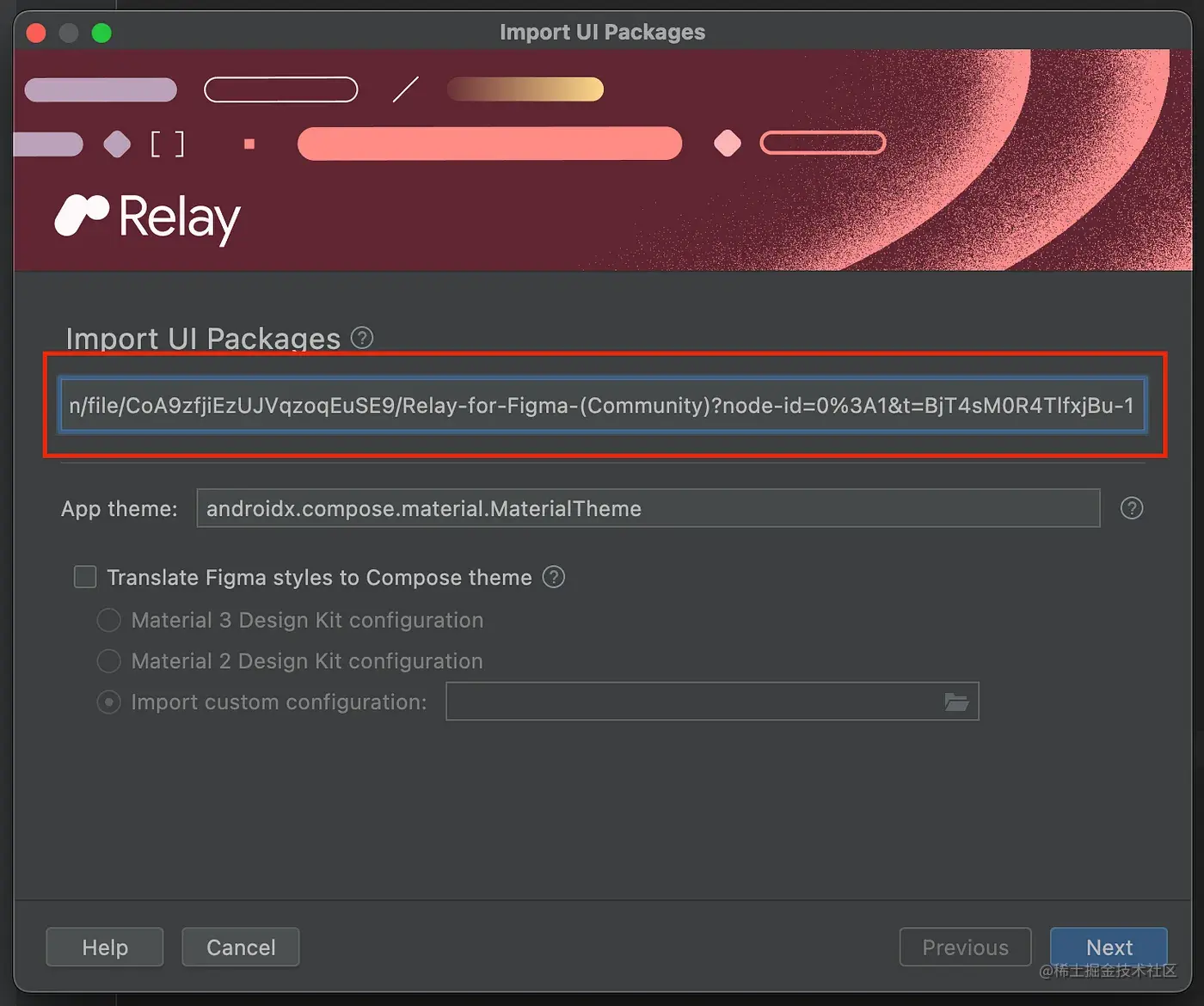Click the App theme help icon
This screenshot has width=1204, height=1006.
tap(1131, 508)
